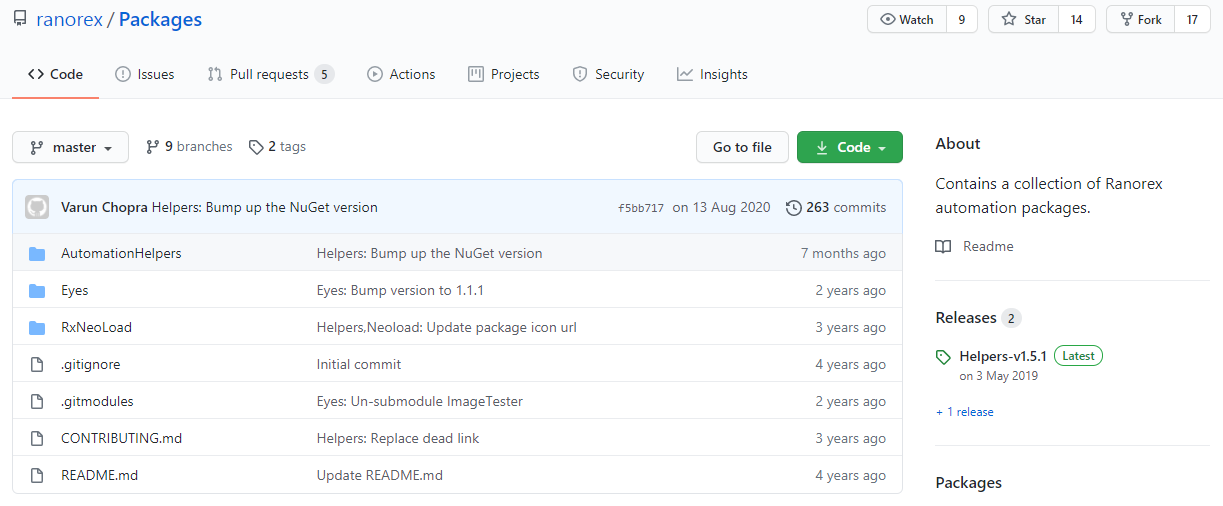Click the Eyes folder icon
The width and height of the screenshot is (1223, 506).
click(x=37, y=290)
